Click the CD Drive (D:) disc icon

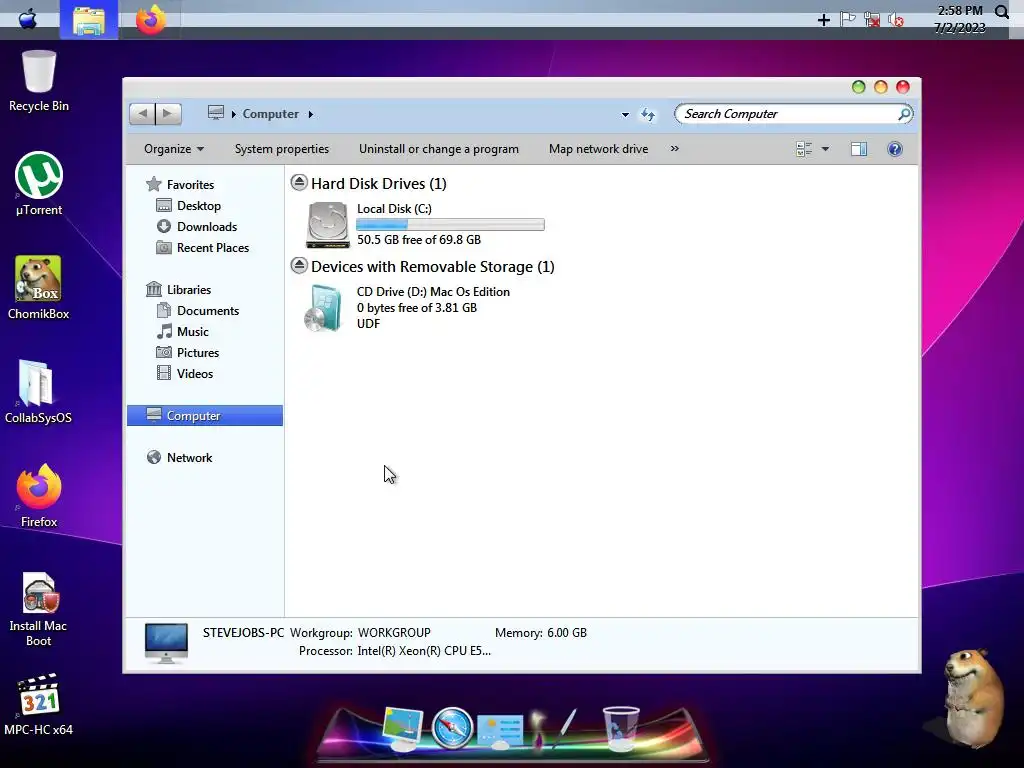(x=324, y=308)
